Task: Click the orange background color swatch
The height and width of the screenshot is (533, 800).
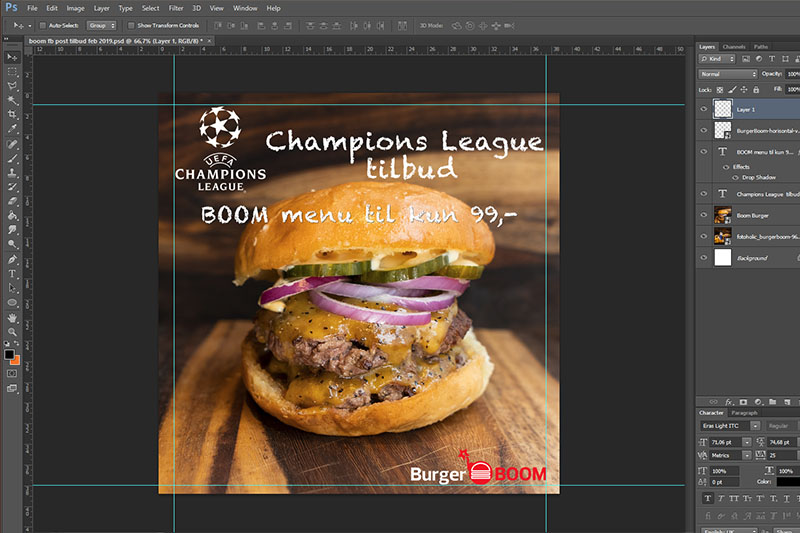Action: (x=16, y=361)
